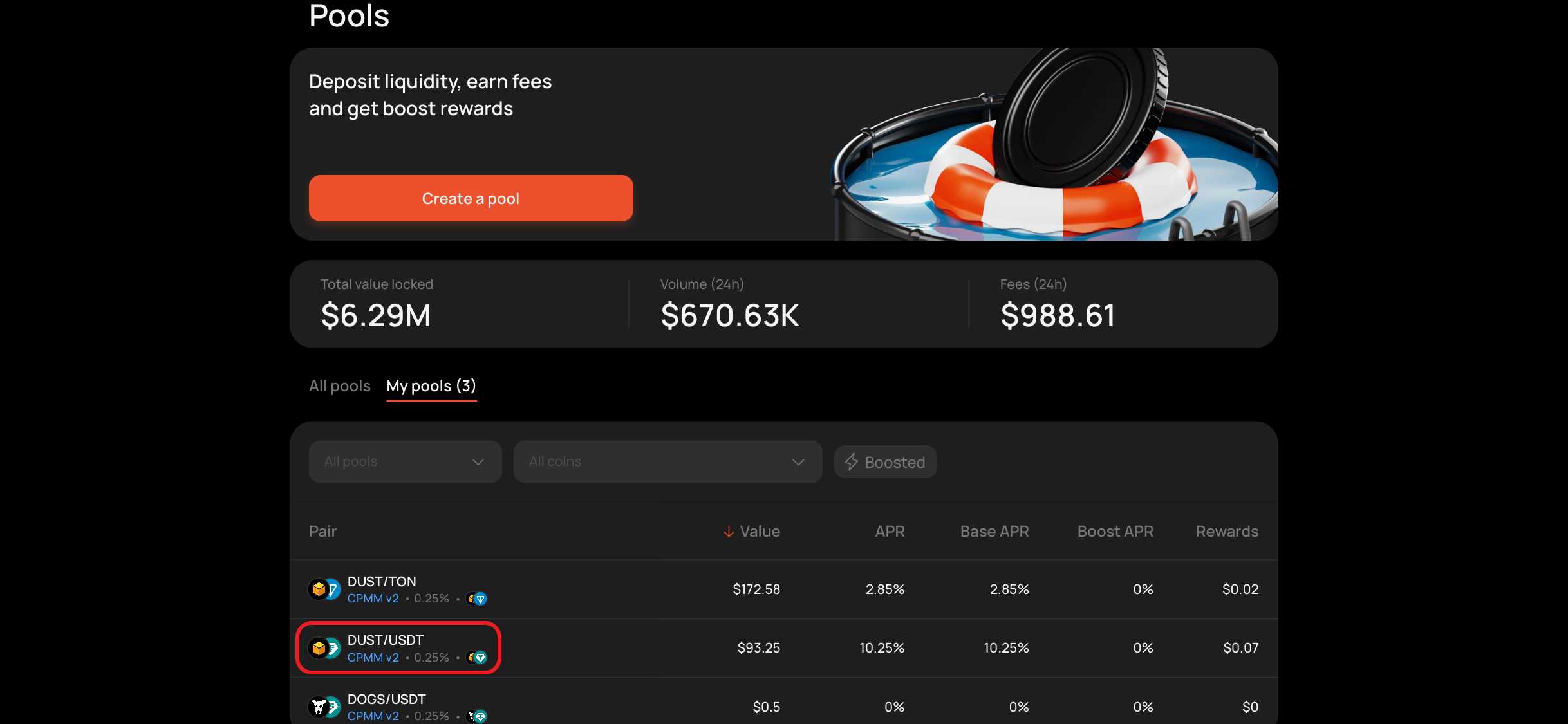Click the lightning bolt icon on Boosted
Image resolution: width=1568 pixels, height=724 pixels.
[x=852, y=462]
